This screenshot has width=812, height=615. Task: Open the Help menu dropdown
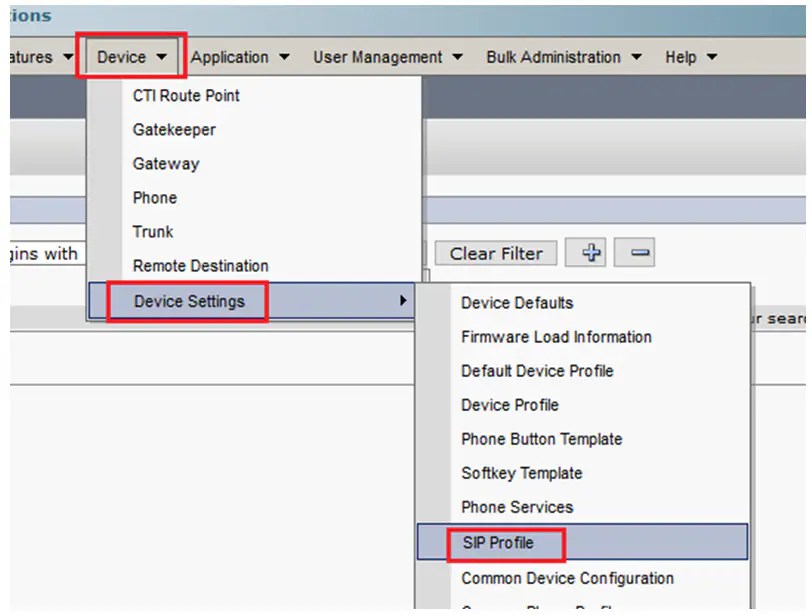[x=688, y=57]
